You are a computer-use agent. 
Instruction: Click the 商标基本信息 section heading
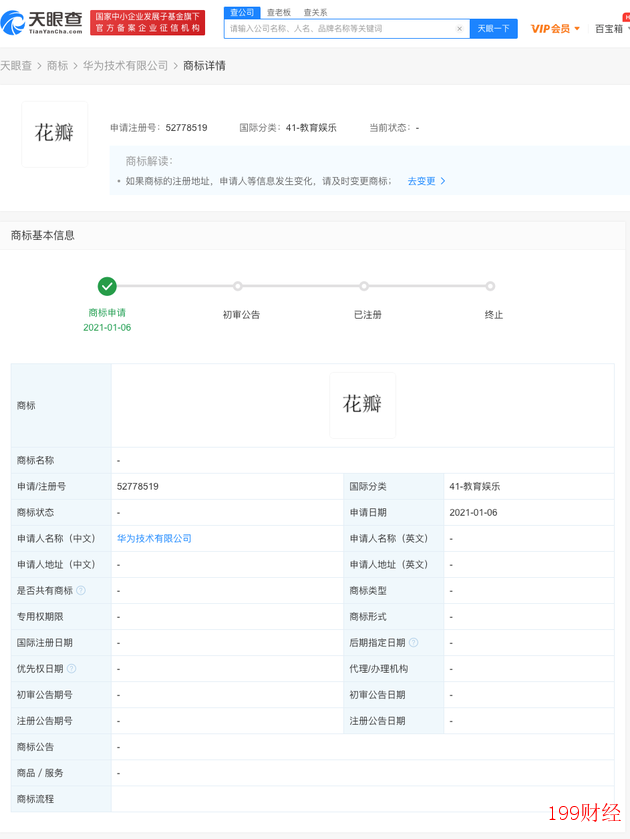(x=43, y=235)
